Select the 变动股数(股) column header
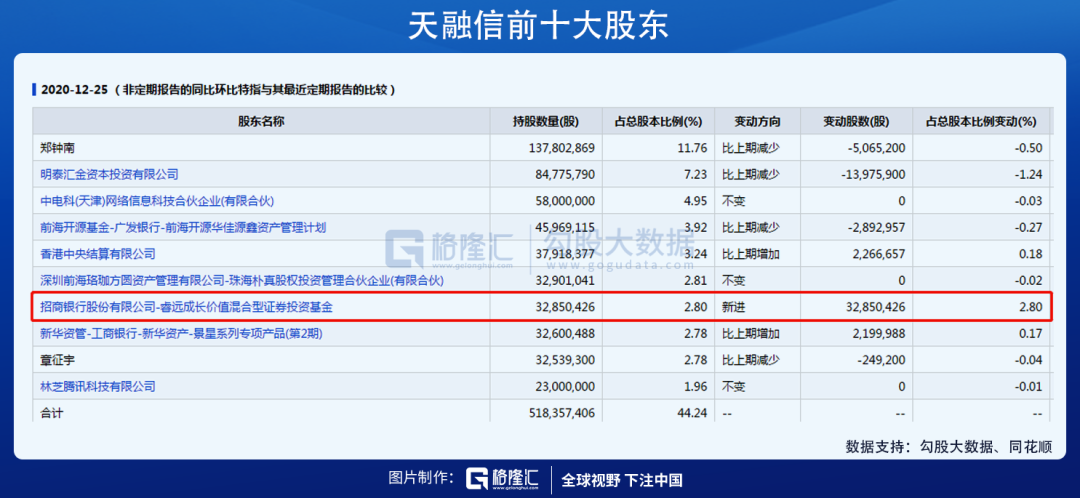The width and height of the screenshot is (1080, 498). coord(856,121)
